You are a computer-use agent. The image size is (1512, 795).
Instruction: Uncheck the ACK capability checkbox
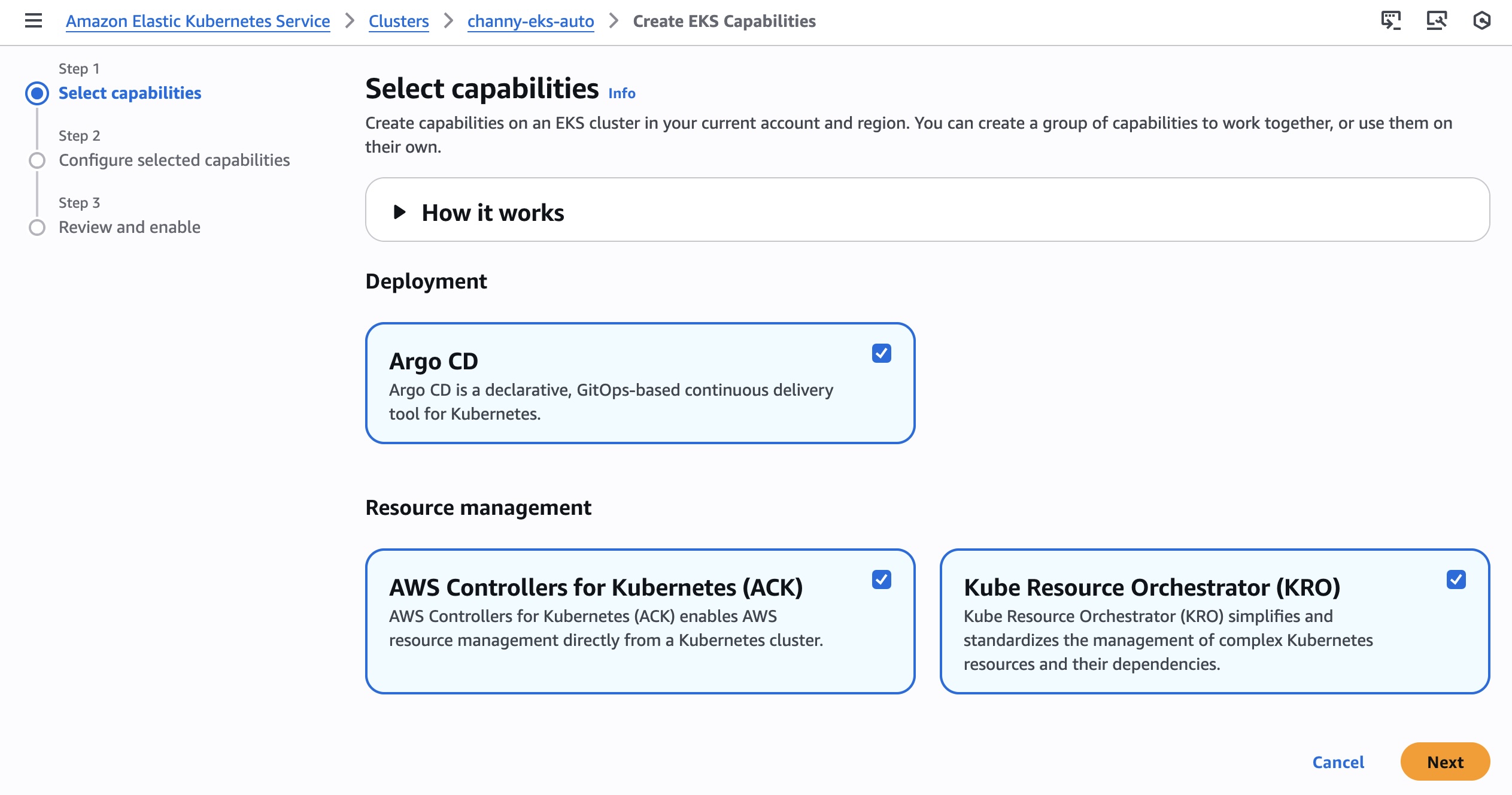881,579
